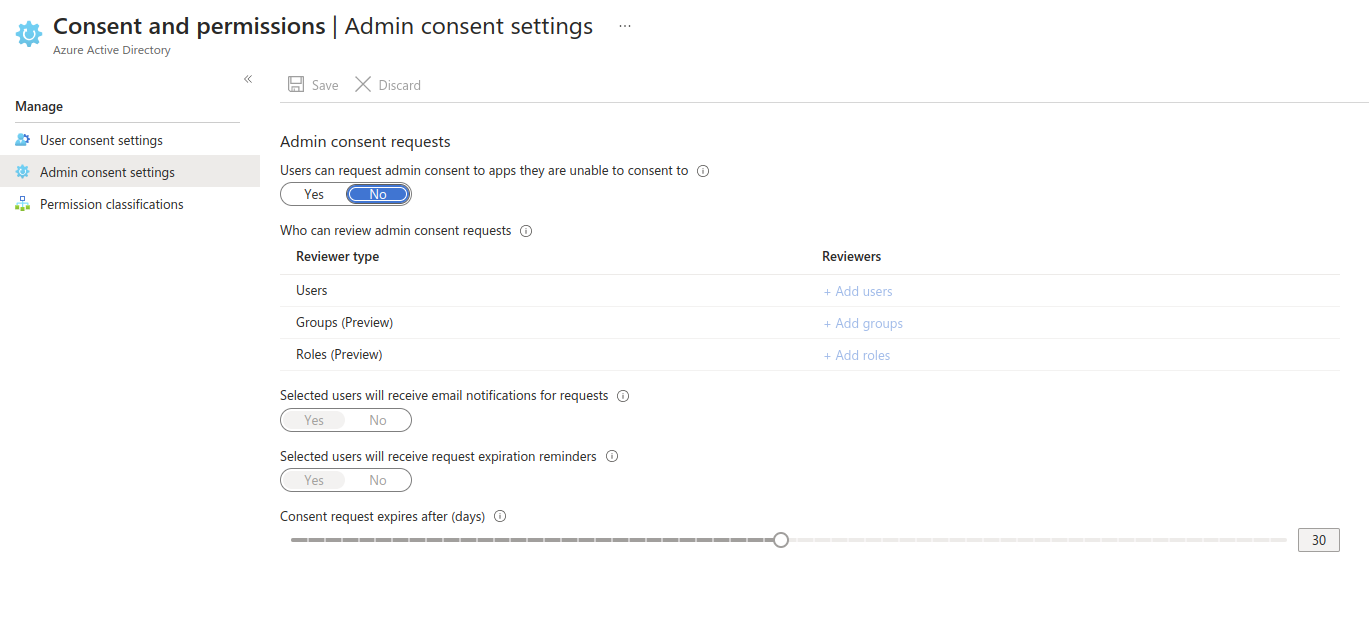Image resolution: width=1369 pixels, height=617 pixels.
Task: Click the Discard X icon
Action: [x=363, y=85]
